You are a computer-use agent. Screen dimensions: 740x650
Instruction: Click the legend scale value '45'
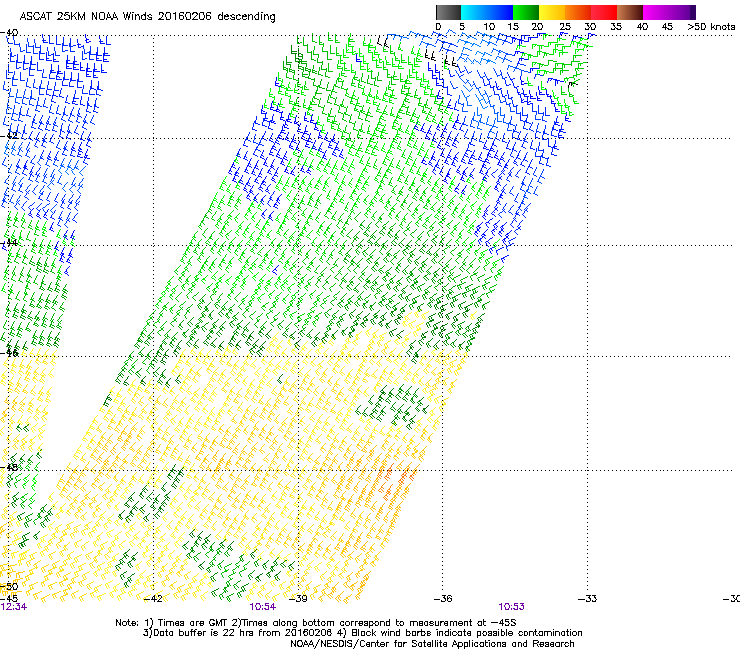pos(667,27)
